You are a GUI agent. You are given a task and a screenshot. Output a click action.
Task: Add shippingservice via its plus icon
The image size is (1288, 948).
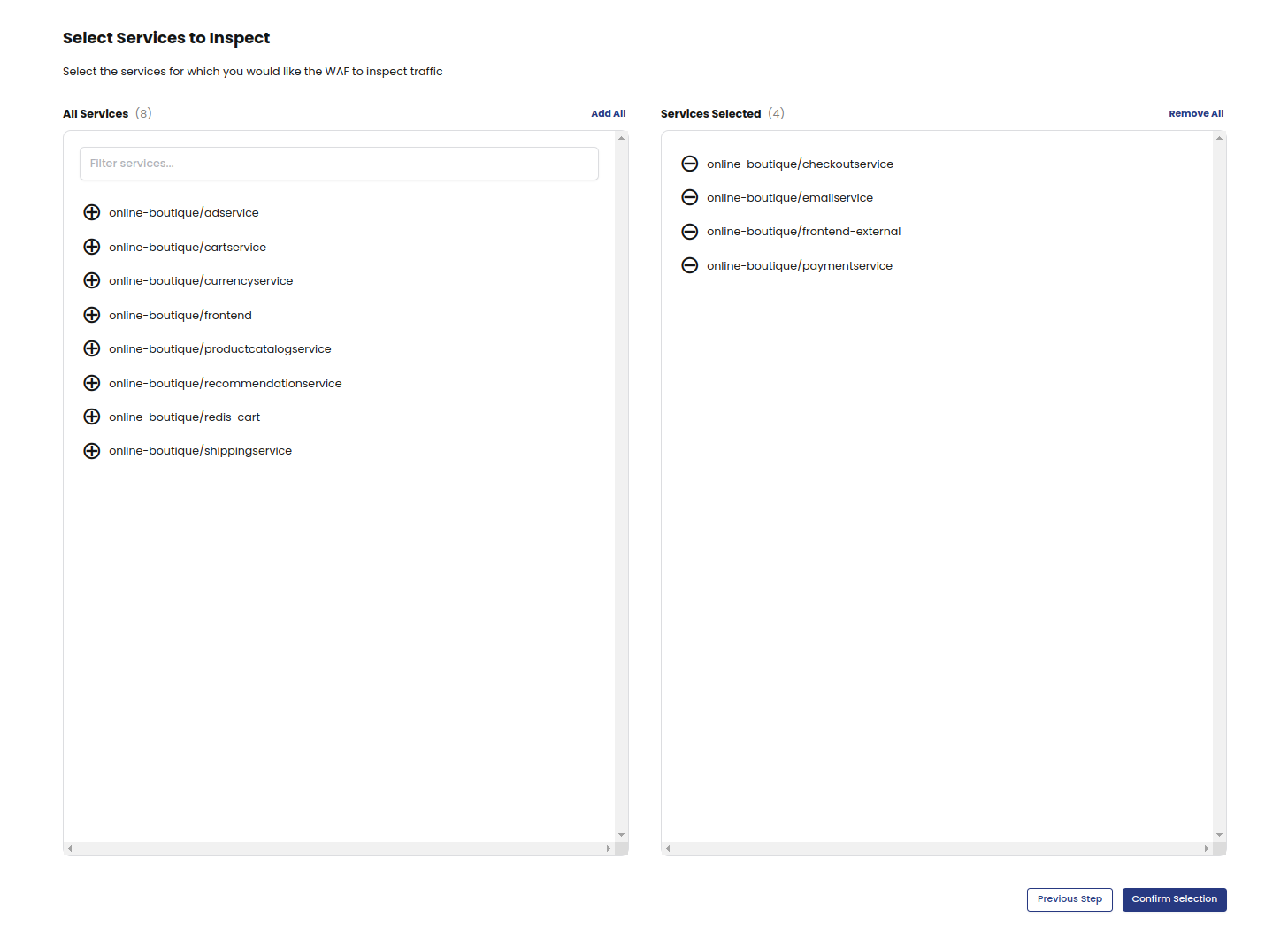pyautogui.click(x=92, y=451)
